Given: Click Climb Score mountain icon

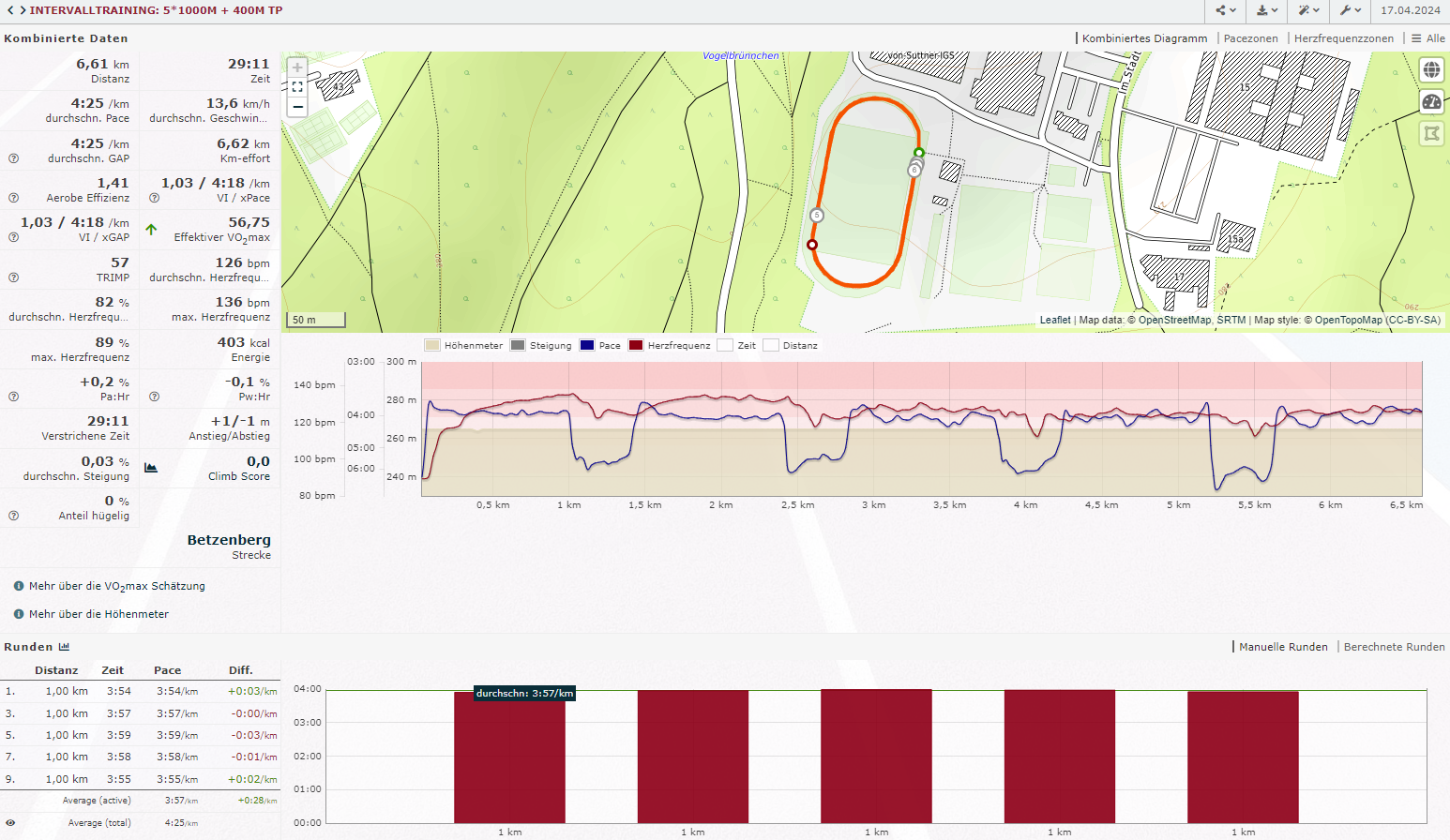Looking at the screenshot, I should tap(151, 467).
